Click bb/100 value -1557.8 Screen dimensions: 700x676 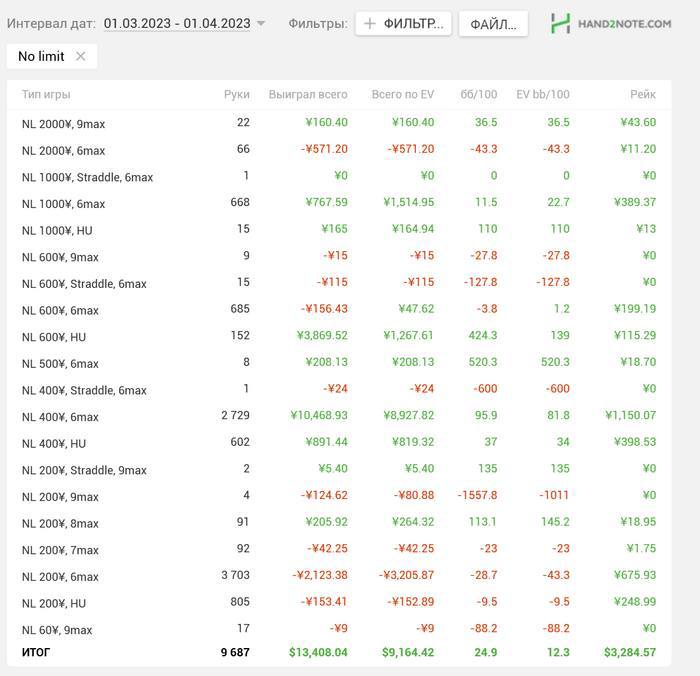[x=477, y=495]
